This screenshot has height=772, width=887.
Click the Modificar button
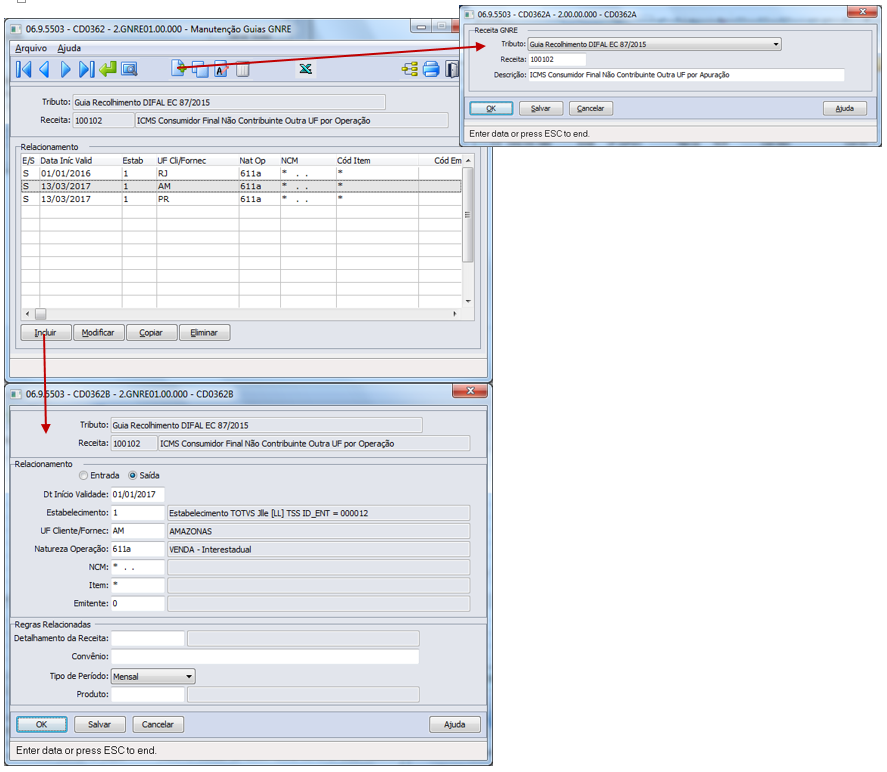[98, 333]
